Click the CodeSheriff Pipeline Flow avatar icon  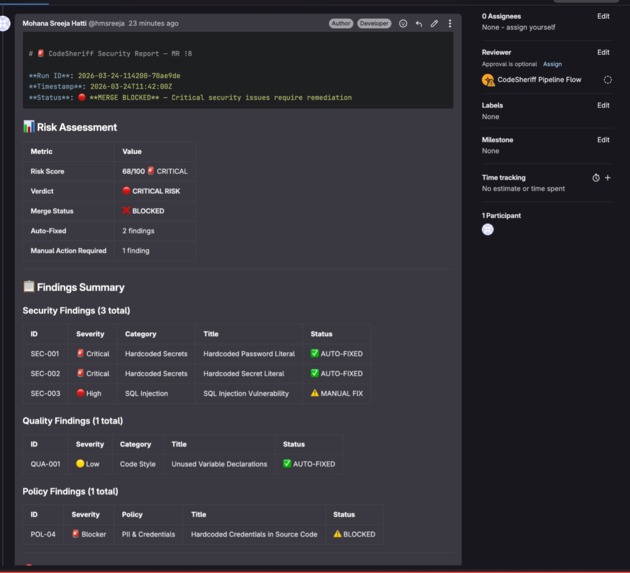(488, 80)
